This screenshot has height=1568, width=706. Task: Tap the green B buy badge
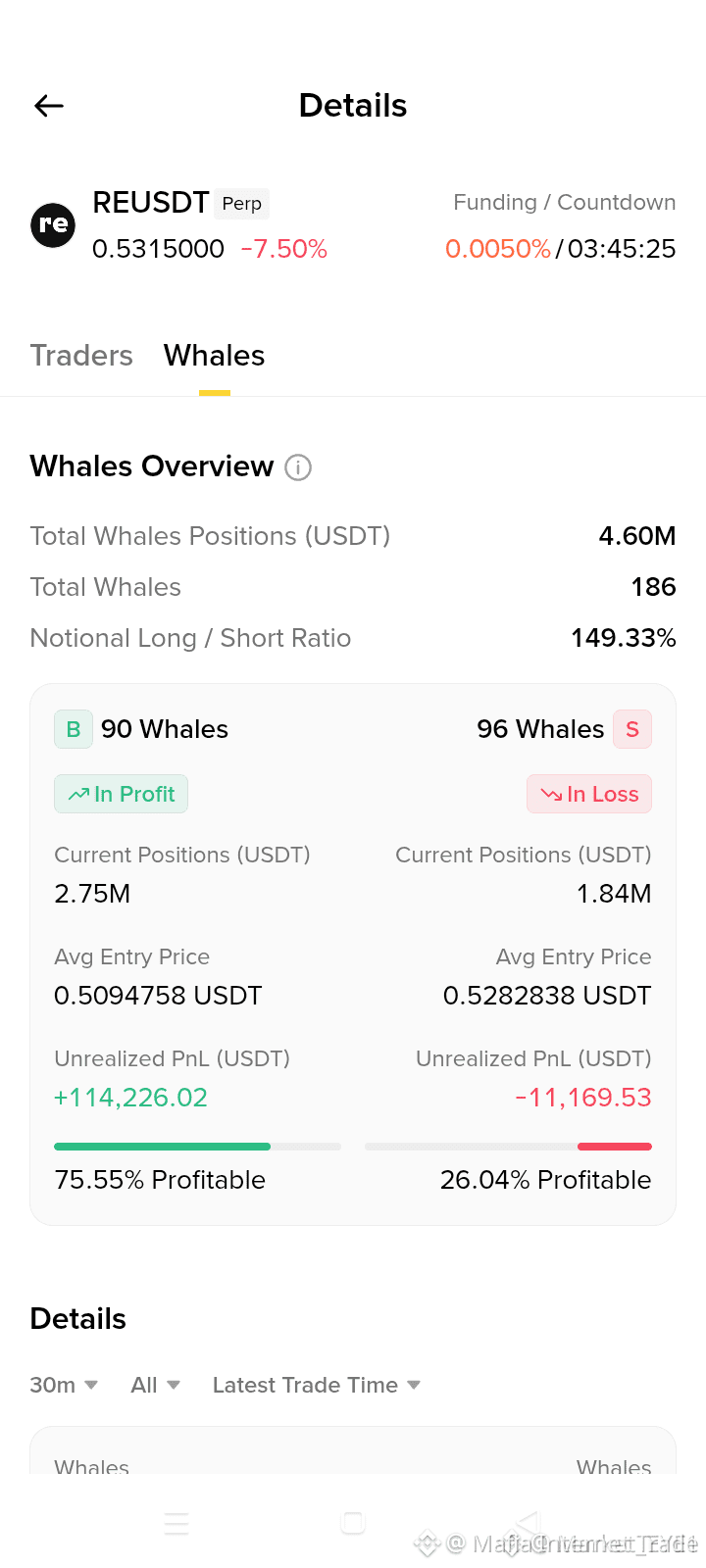click(74, 729)
